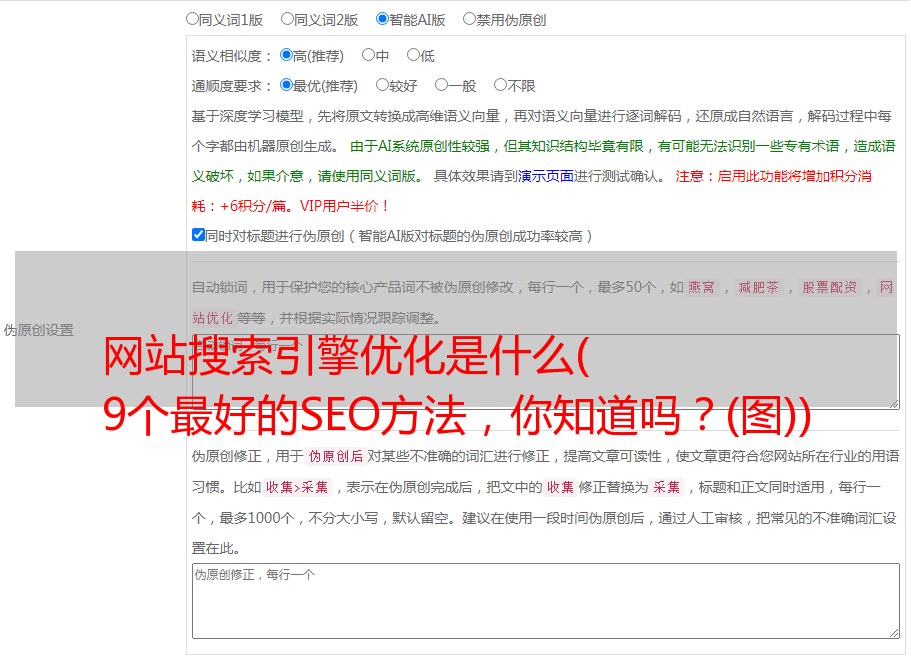Set 通顺度要求 to 较好

click(382, 85)
